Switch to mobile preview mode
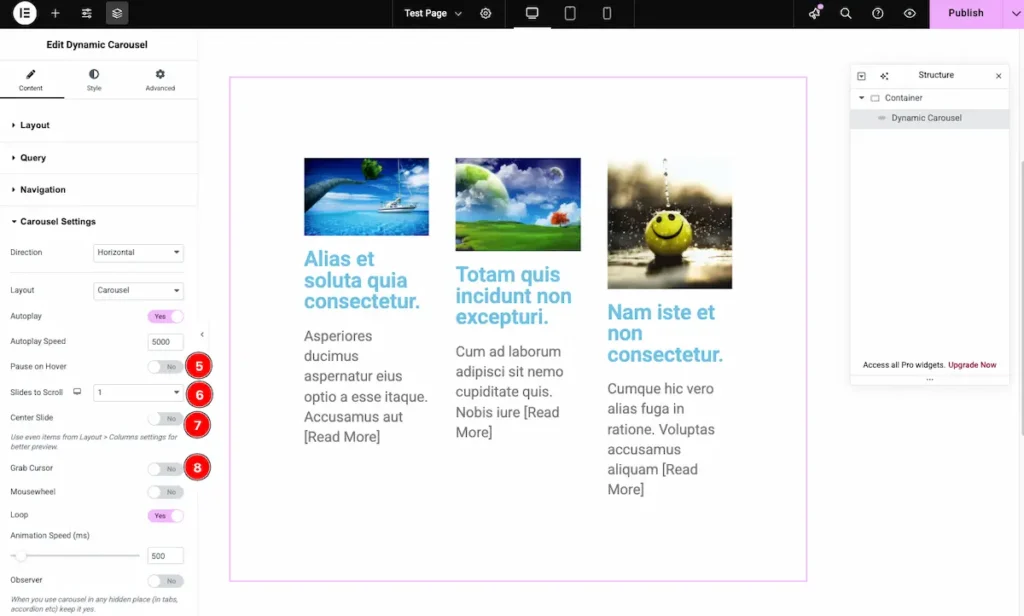The height and width of the screenshot is (616, 1024). click(607, 13)
